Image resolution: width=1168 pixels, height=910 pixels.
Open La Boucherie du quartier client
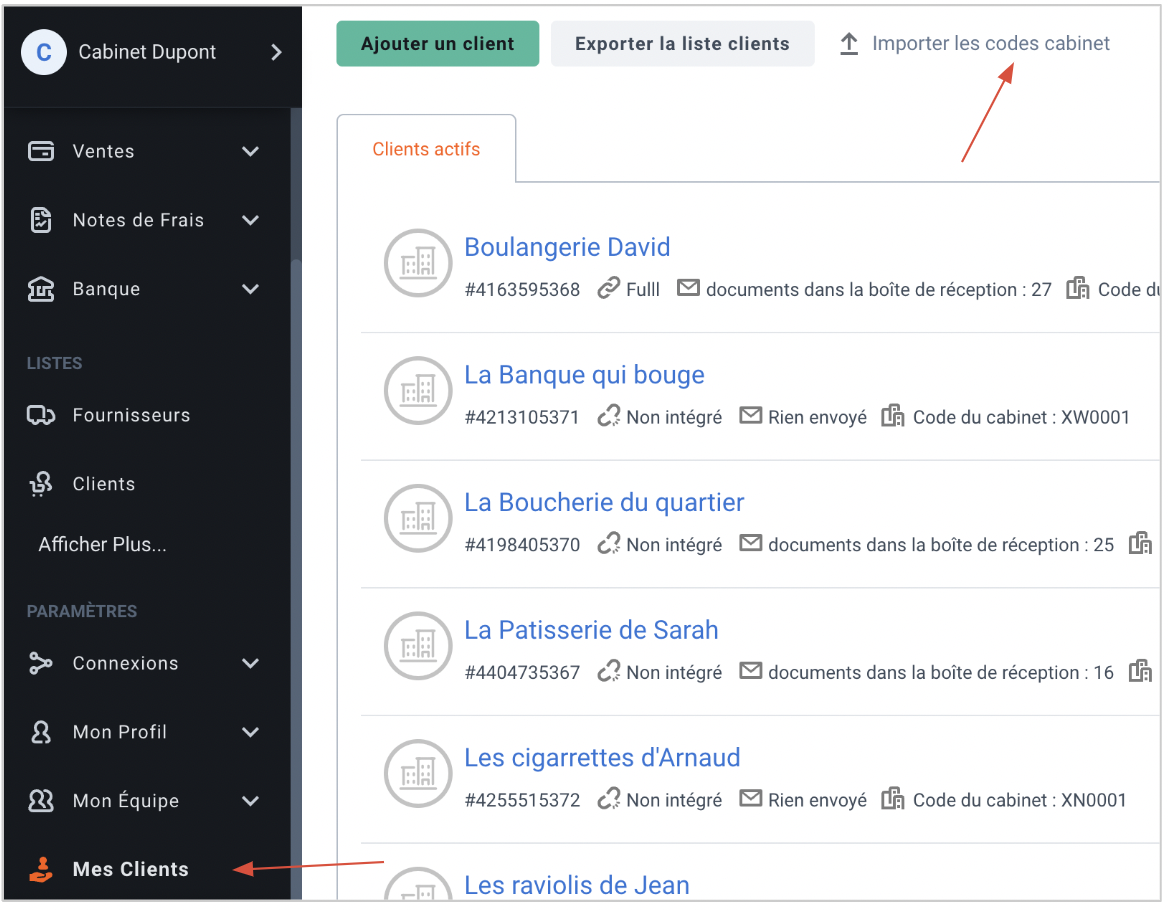point(604,503)
